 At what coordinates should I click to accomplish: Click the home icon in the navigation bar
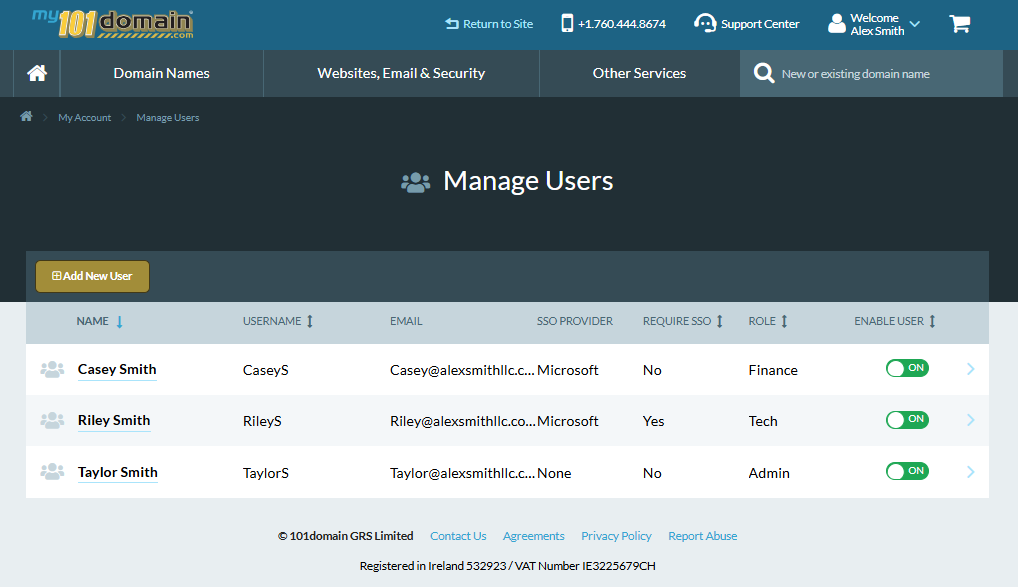coord(35,72)
